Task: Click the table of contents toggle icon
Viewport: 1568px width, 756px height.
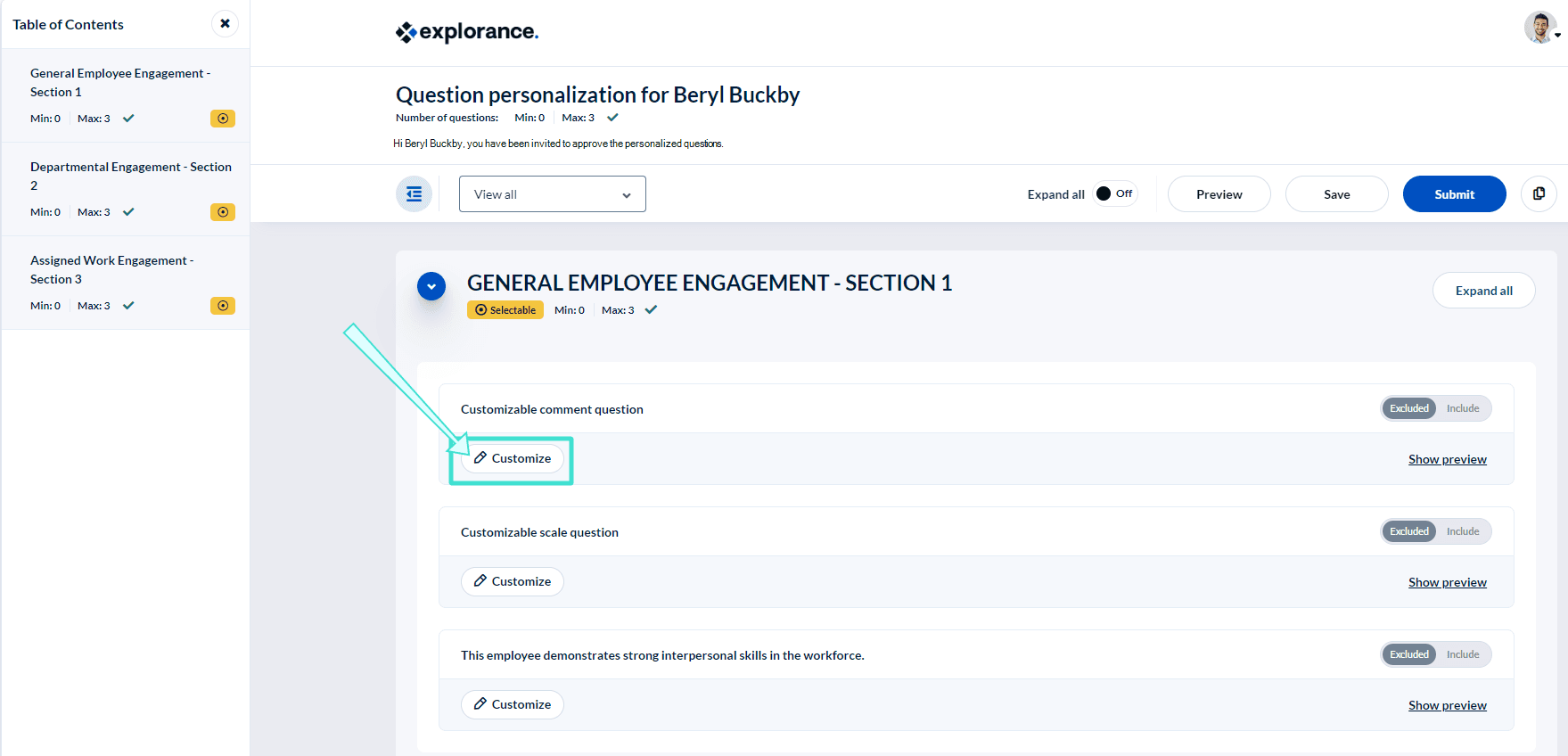Action: pyautogui.click(x=414, y=194)
